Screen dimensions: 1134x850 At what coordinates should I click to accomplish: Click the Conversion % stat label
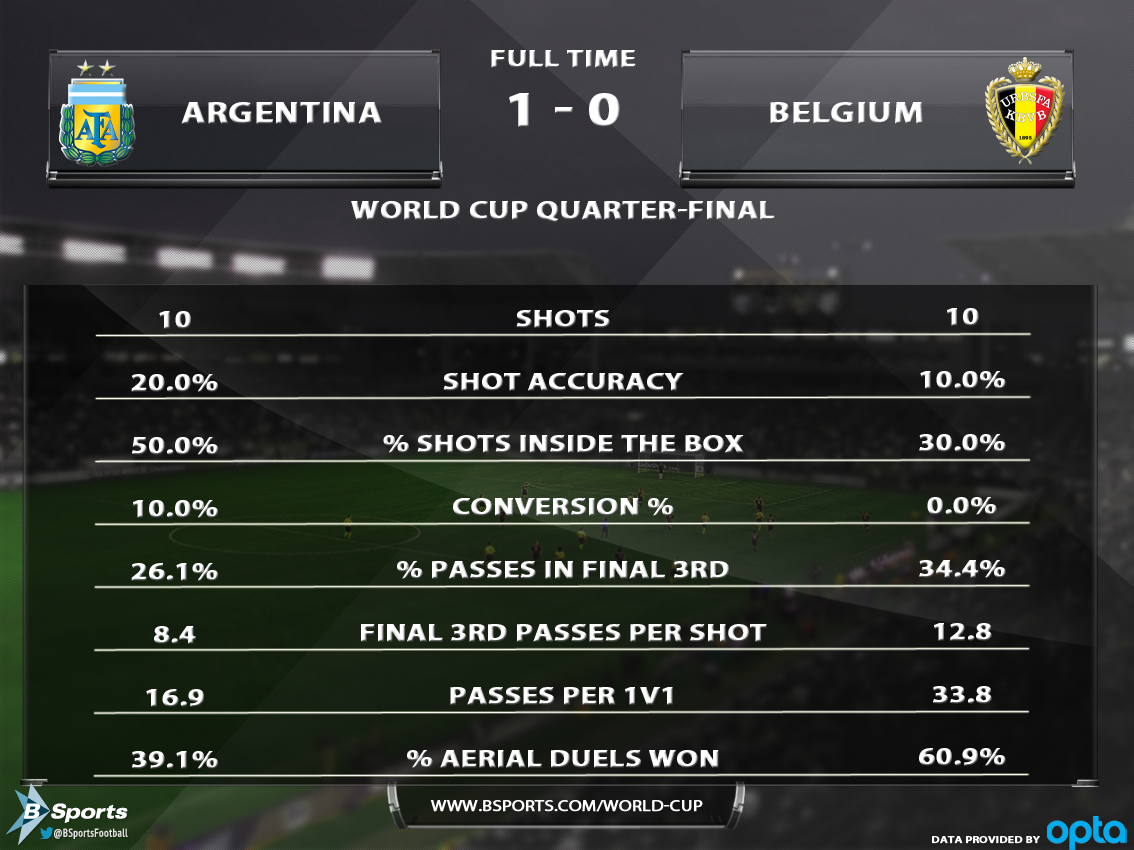tap(563, 506)
